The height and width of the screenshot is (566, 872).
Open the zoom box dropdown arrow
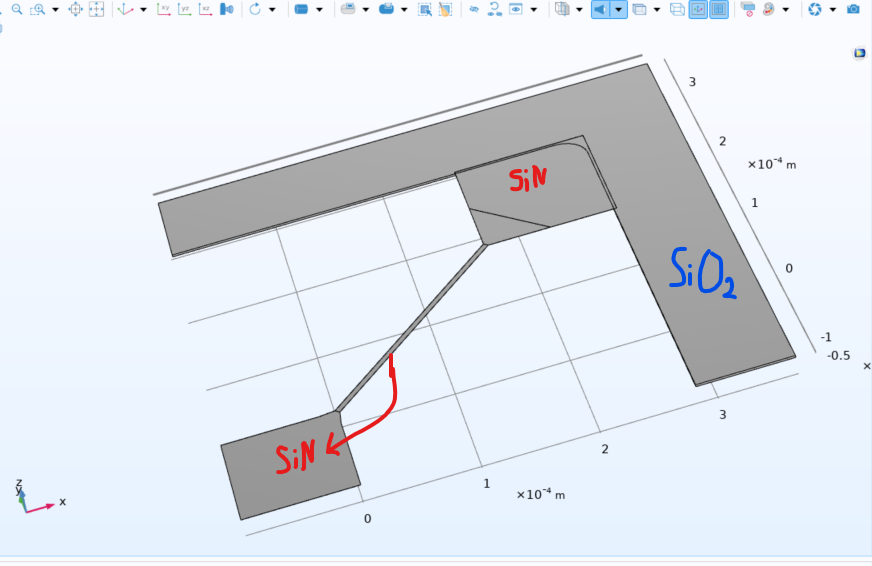click(x=54, y=9)
